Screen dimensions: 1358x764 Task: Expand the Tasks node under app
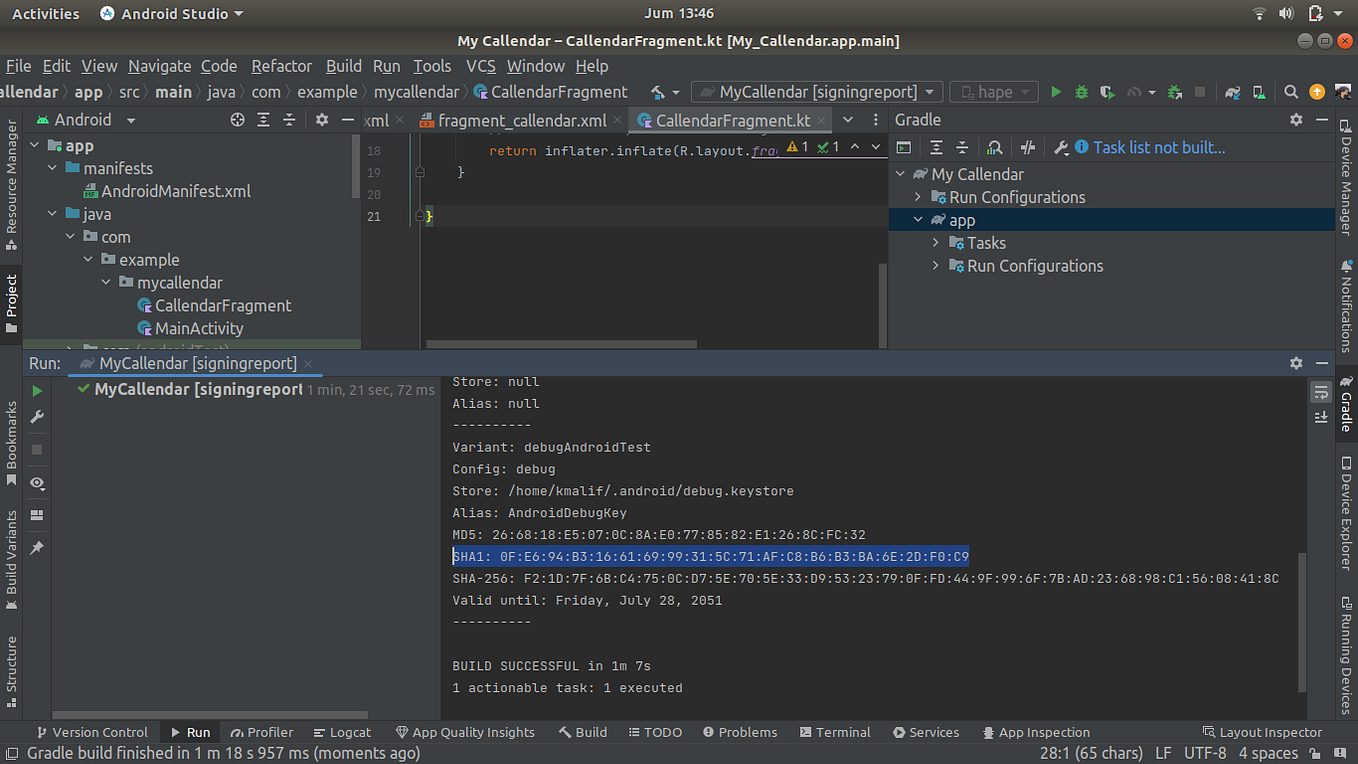936,242
